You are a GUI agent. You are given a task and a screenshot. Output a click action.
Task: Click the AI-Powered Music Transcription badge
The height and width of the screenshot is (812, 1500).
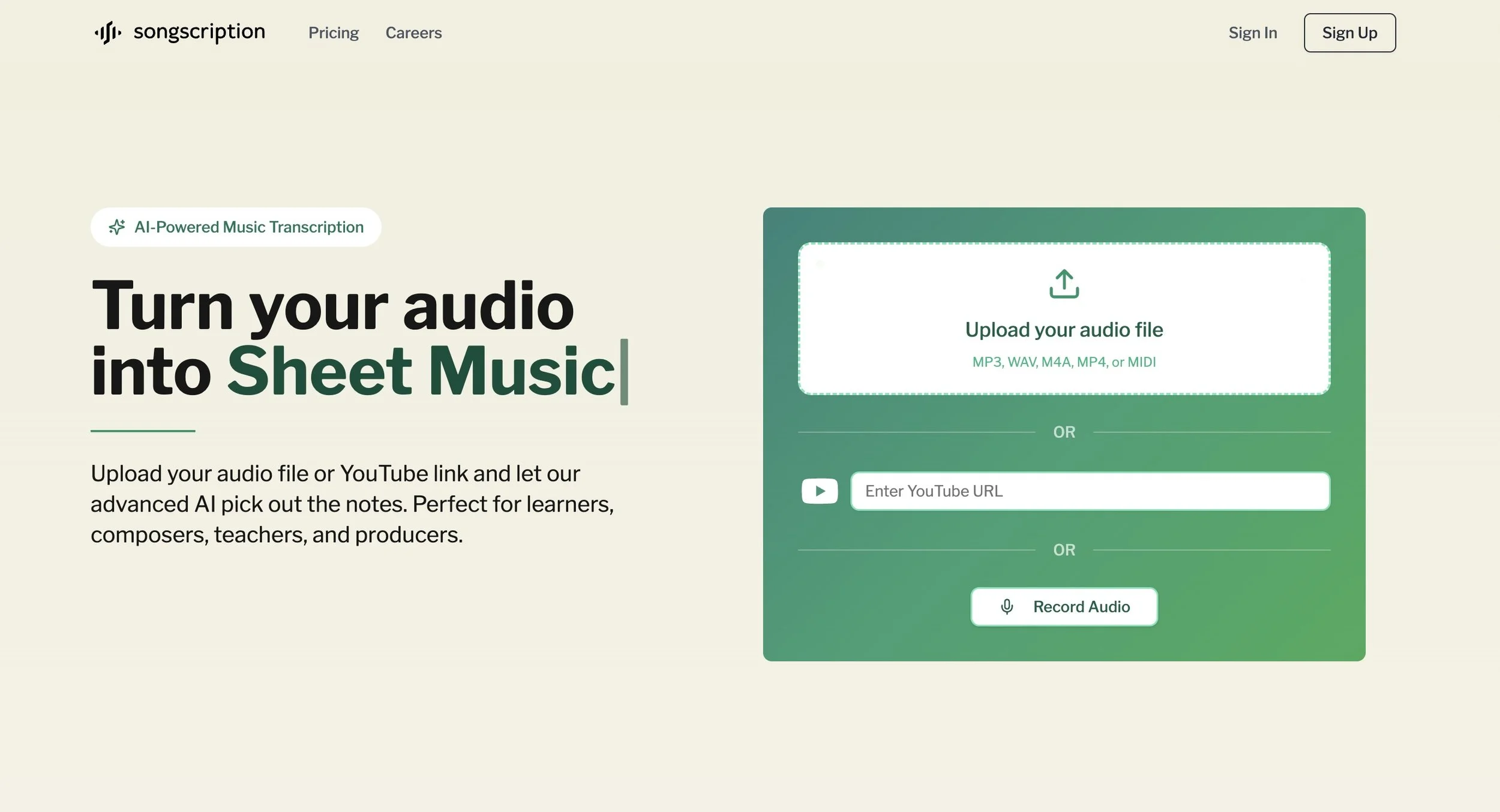(236, 227)
